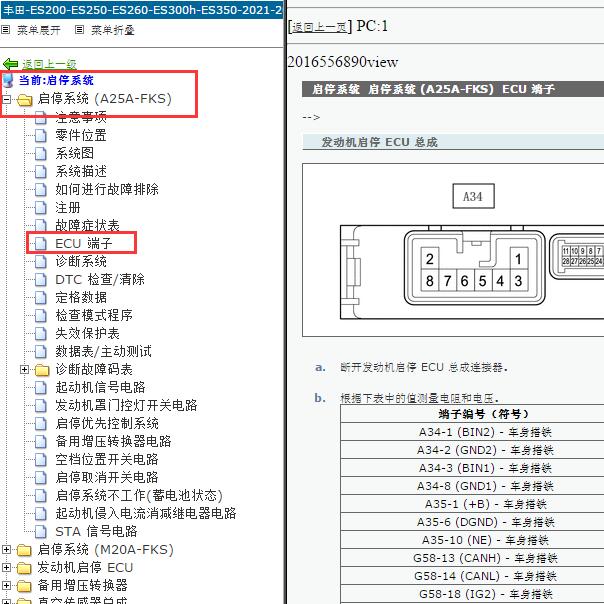Click the page icon beside 备用增压转换器电路
The image size is (604, 604).
click(x=41, y=442)
